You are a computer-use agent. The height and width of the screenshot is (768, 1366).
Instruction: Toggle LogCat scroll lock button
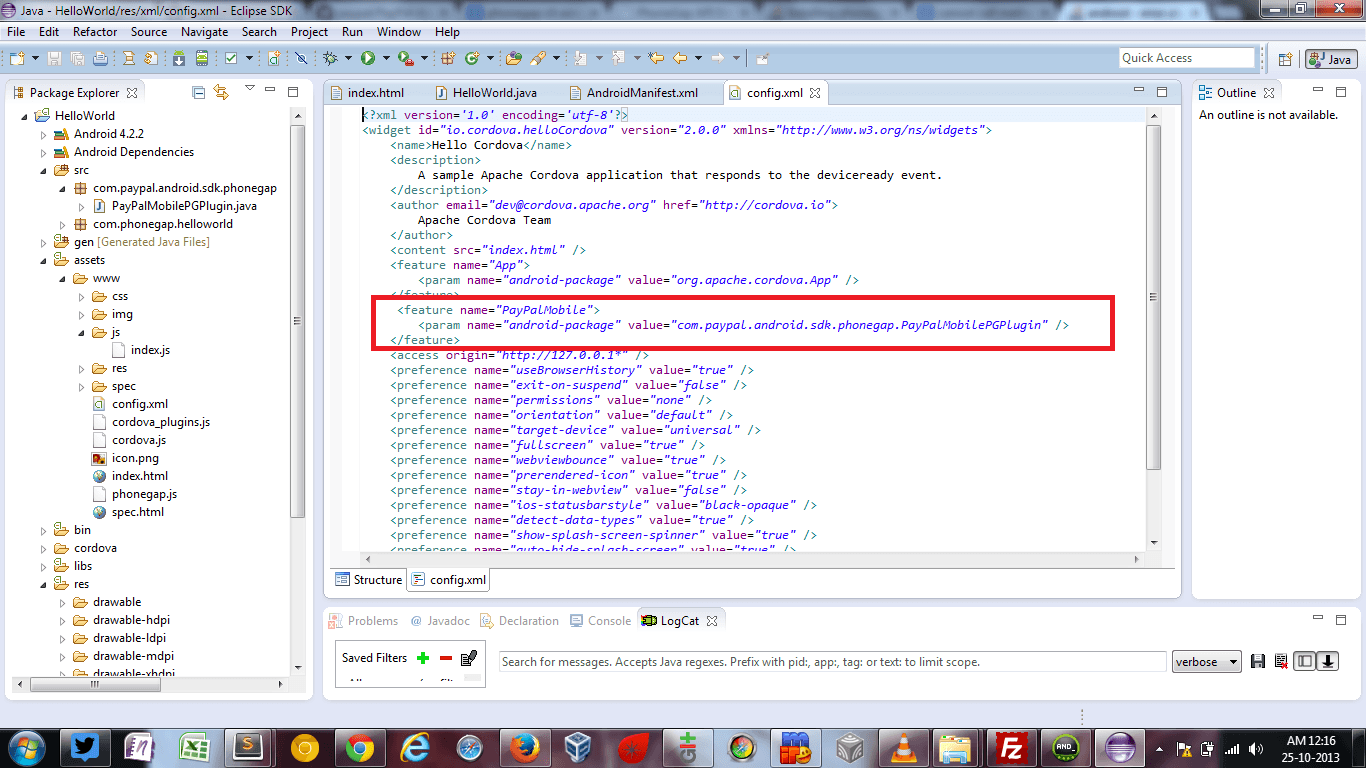[1327, 661]
